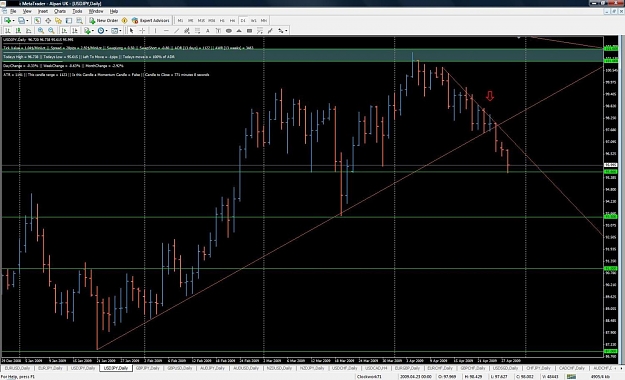The width and height of the screenshot is (625, 380).
Task: Open a new chart with the toolbar icon
Action: 7,20
